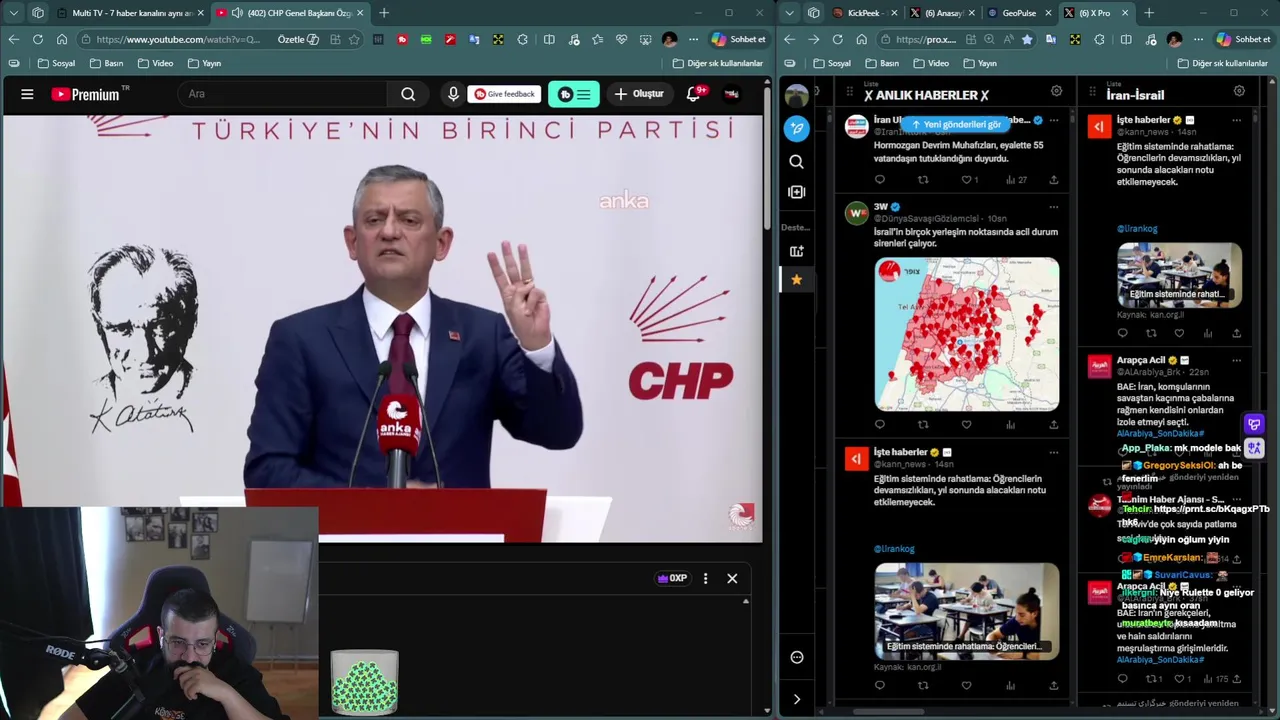Open the Sosyal bookmarks folder in left browser
The height and width of the screenshot is (720, 1280).
(56, 63)
